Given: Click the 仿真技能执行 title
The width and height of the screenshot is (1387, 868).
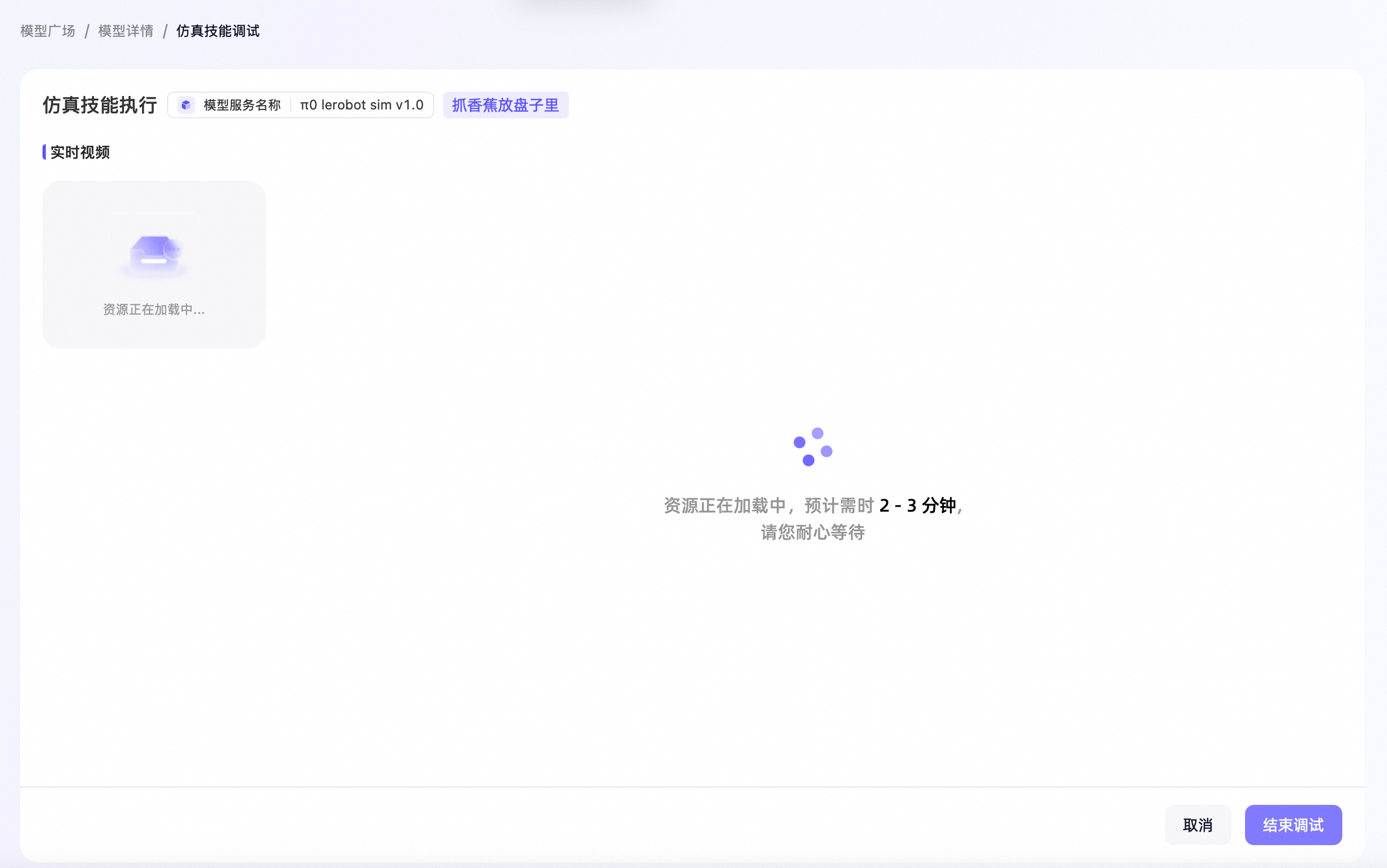Looking at the screenshot, I should pyautogui.click(x=100, y=105).
